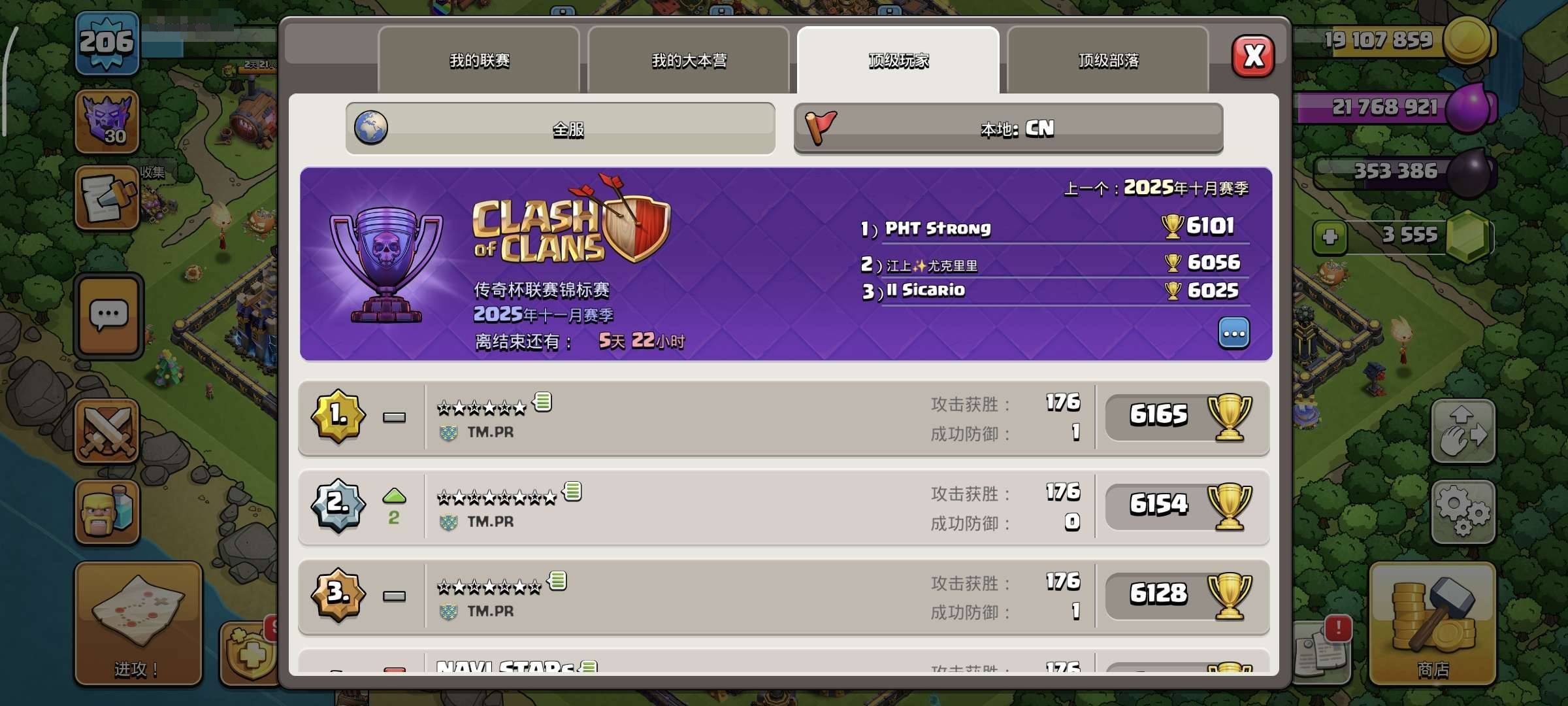Select the rank 1 player row
This screenshot has width=1568, height=706.
point(784,418)
